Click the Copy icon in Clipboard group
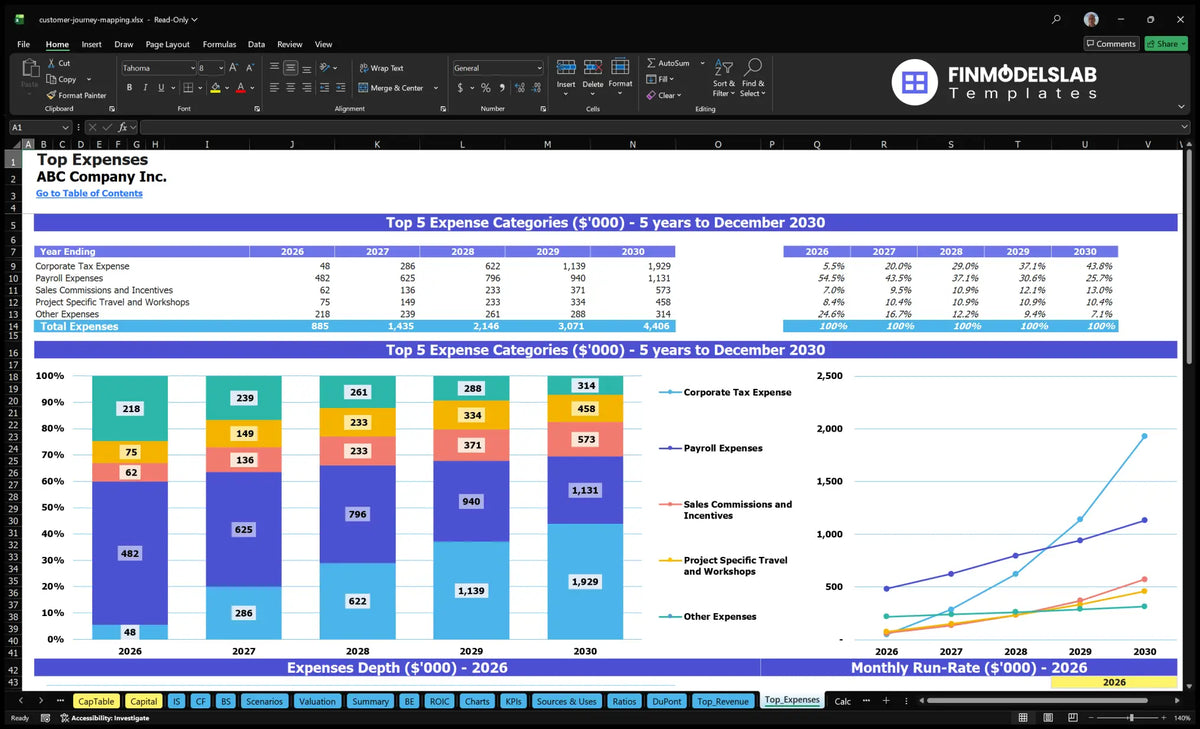This screenshot has height=729, width=1200. tap(52, 79)
